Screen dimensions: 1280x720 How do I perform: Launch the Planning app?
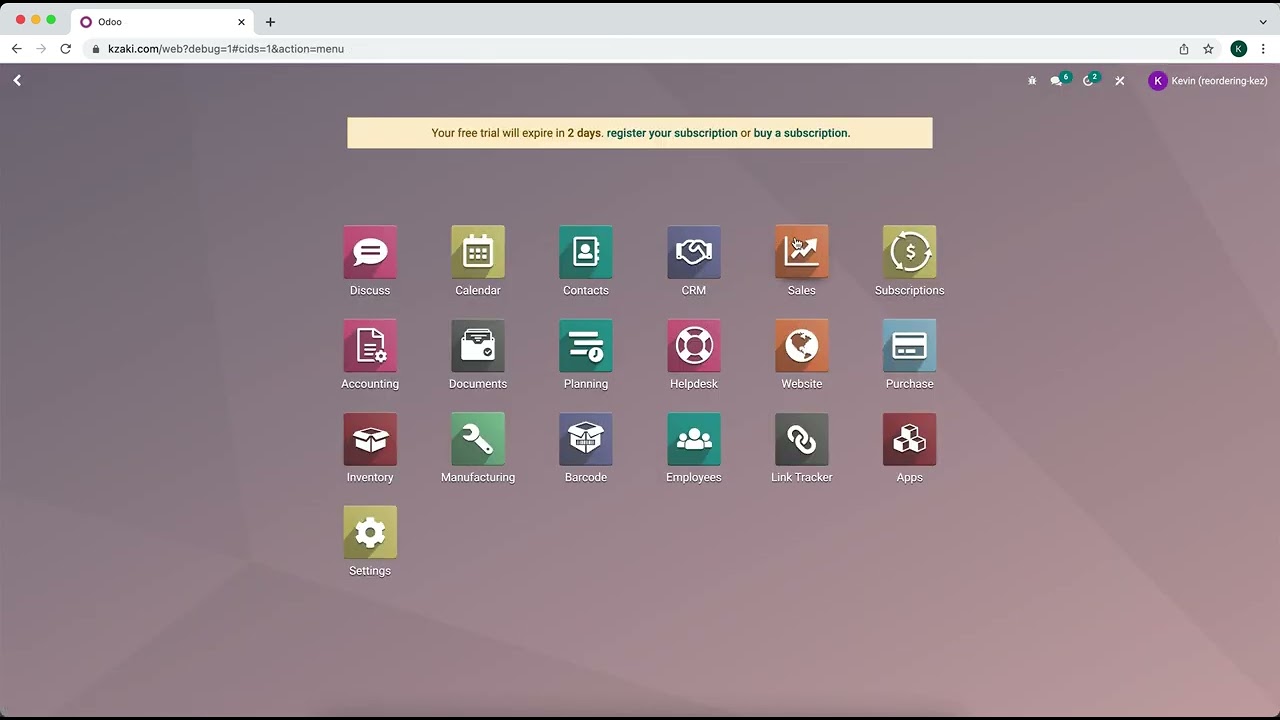pyautogui.click(x=586, y=346)
